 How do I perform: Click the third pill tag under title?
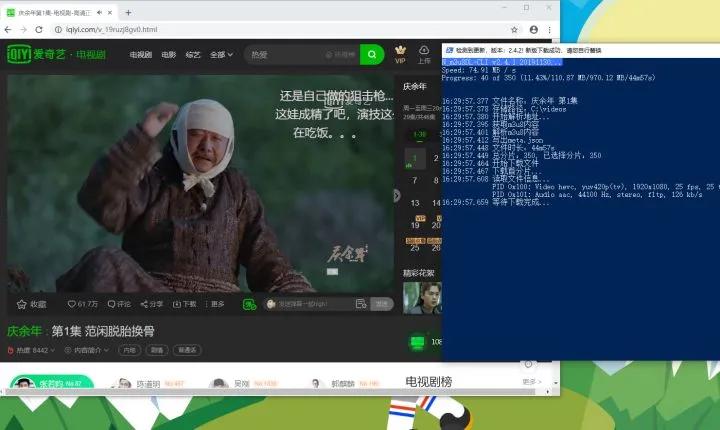[187, 350]
